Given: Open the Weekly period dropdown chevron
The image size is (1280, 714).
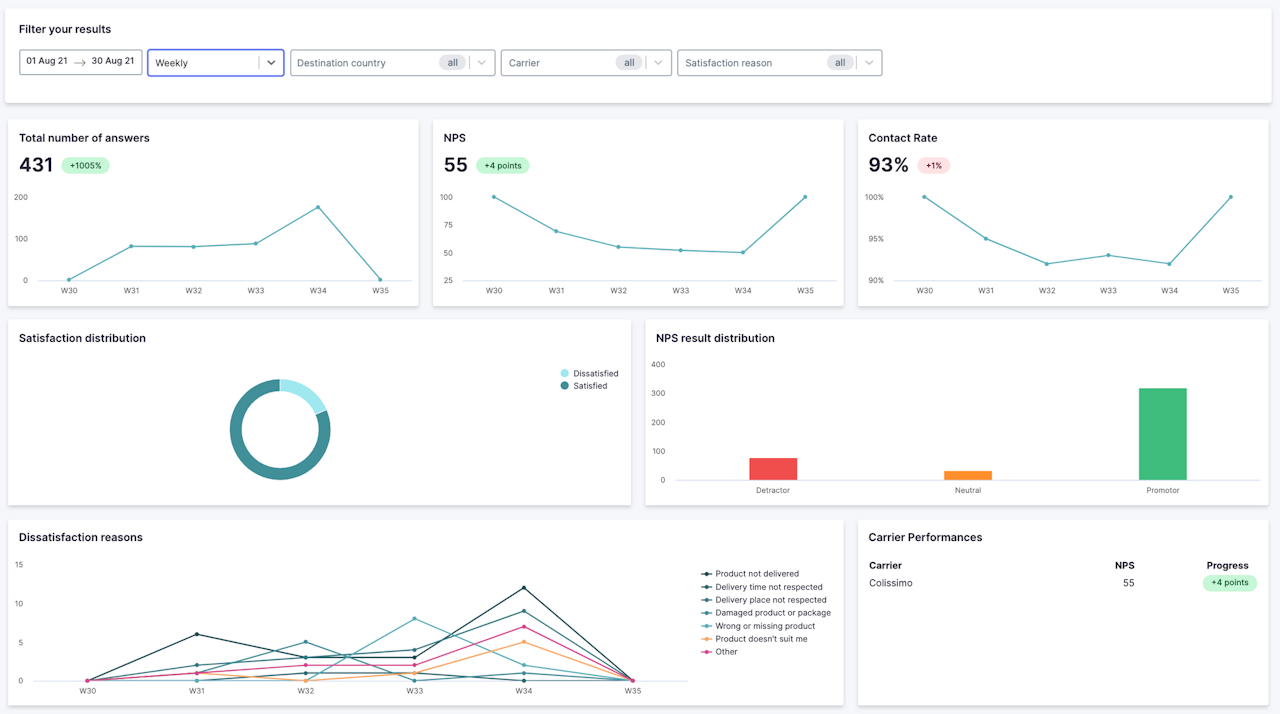Looking at the screenshot, I should coord(271,62).
